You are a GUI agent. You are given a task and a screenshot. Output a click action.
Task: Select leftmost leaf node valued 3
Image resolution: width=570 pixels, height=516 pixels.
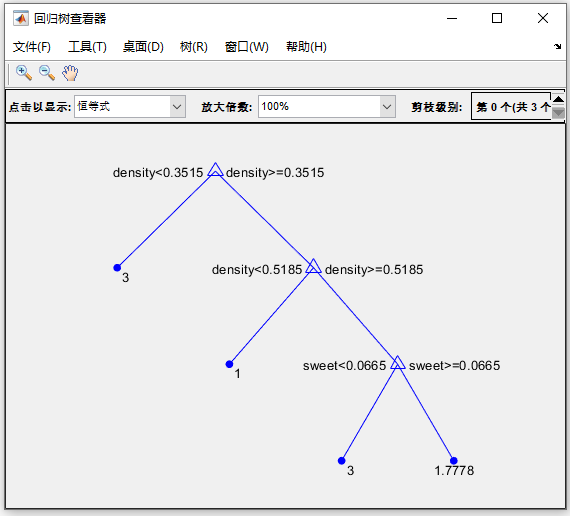click(117, 268)
